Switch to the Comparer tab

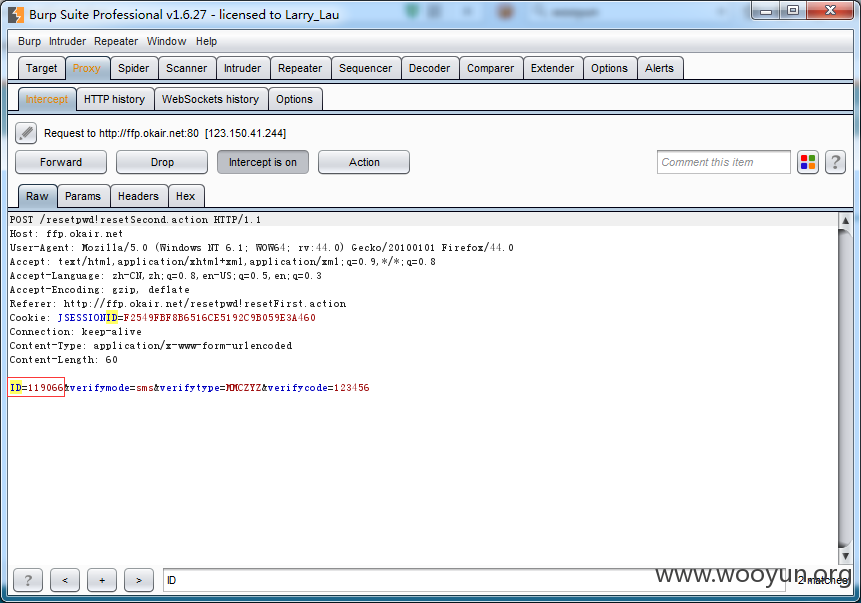490,68
